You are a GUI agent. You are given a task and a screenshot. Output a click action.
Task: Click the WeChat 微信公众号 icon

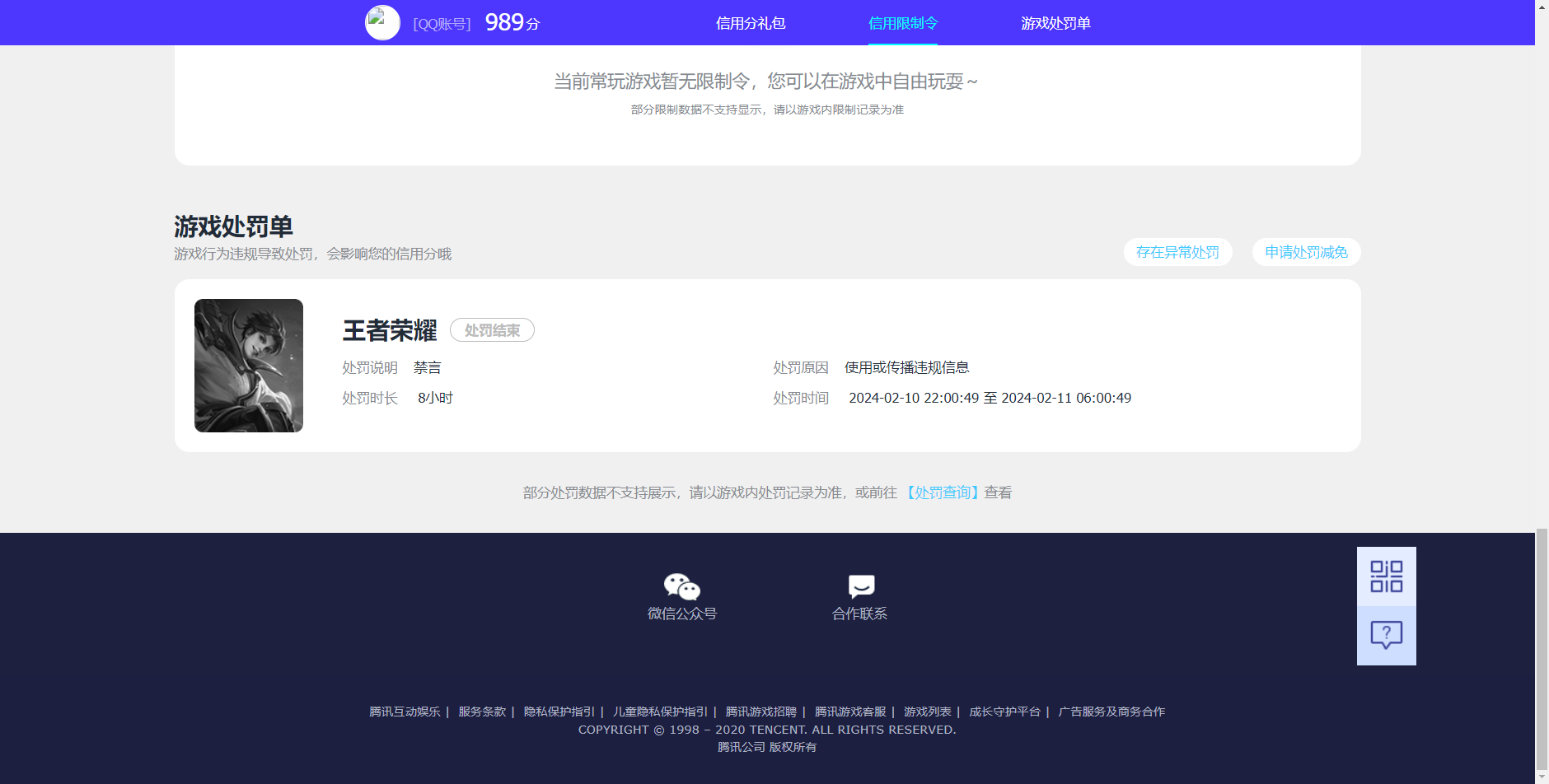click(x=682, y=587)
